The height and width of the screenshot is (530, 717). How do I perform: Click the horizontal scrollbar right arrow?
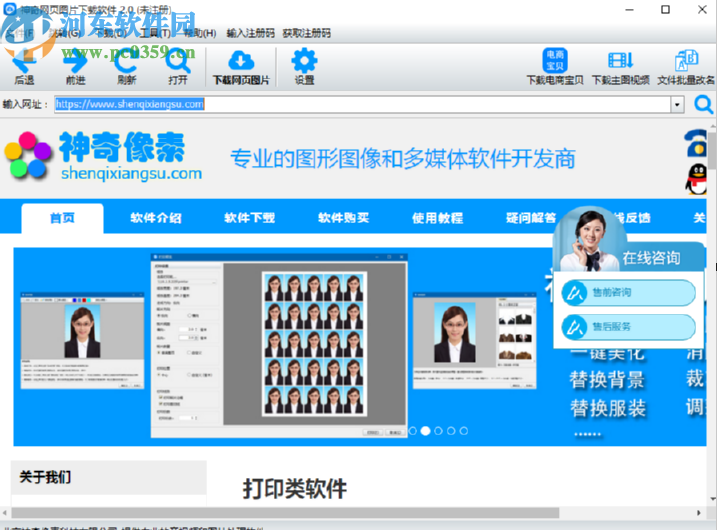pyautogui.click(x=699, y=513)
